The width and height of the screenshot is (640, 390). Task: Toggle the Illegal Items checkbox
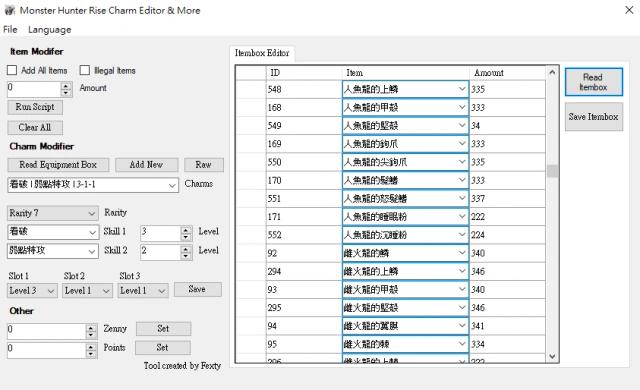pyautogui.click(x=84, y=70)
